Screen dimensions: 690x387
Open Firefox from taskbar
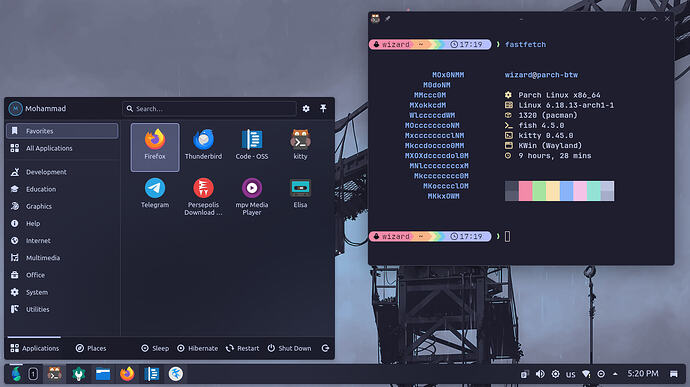pyautogui.click(x=127, y=374)
